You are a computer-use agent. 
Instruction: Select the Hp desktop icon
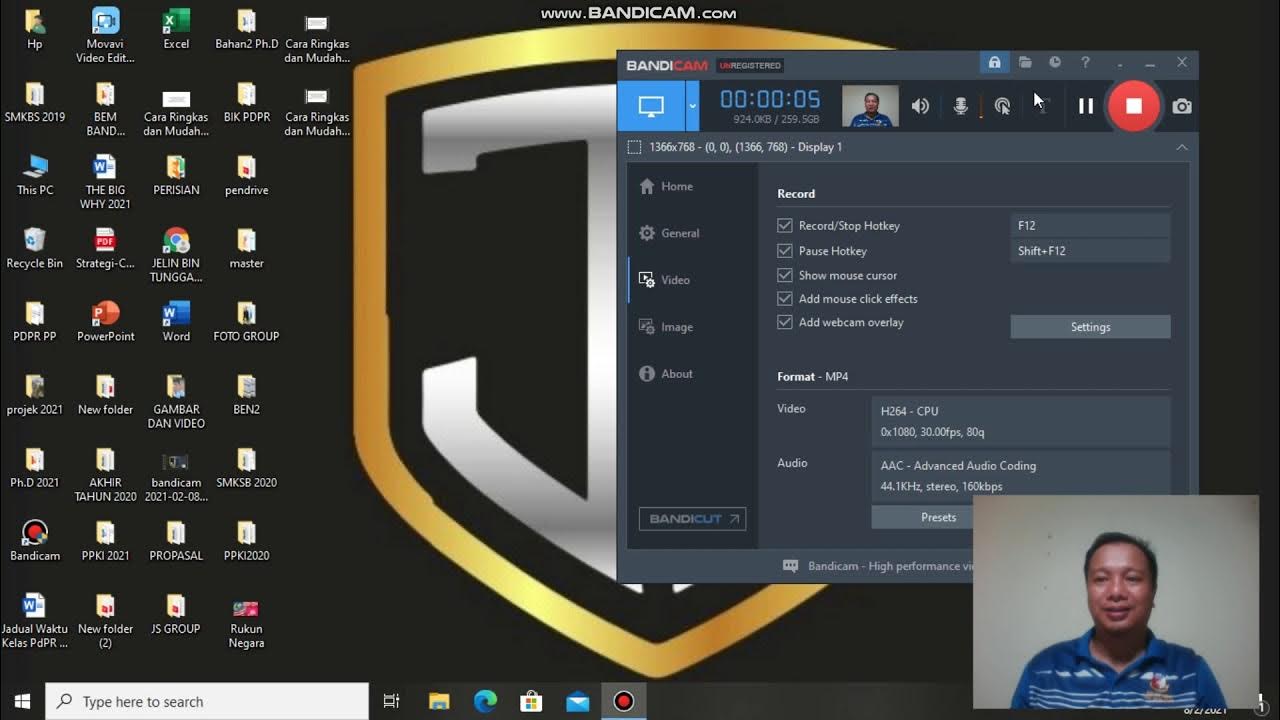pyautogui.click(x=35, y=28)
